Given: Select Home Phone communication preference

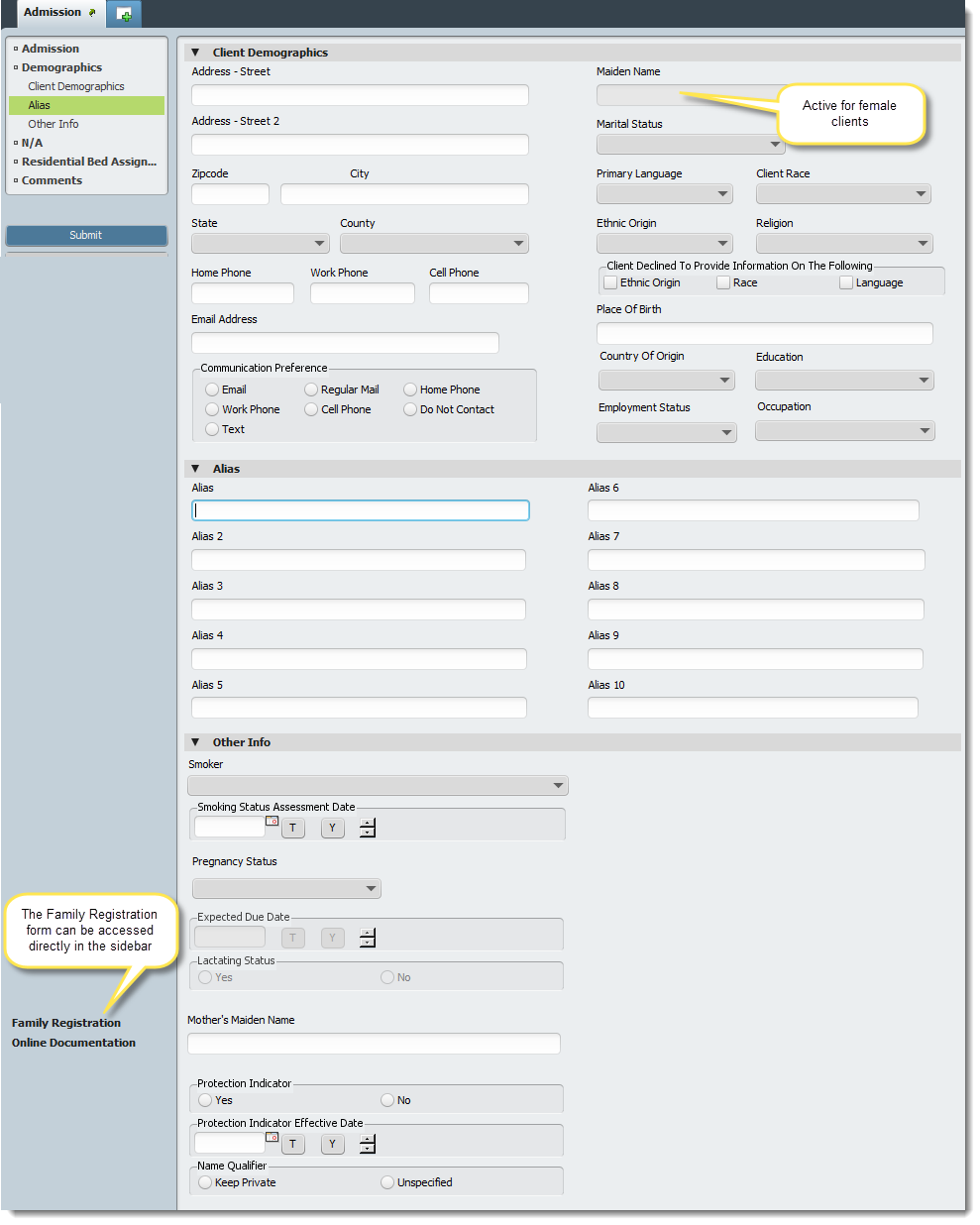Looking at the screenshot, I should click(410, 390).
